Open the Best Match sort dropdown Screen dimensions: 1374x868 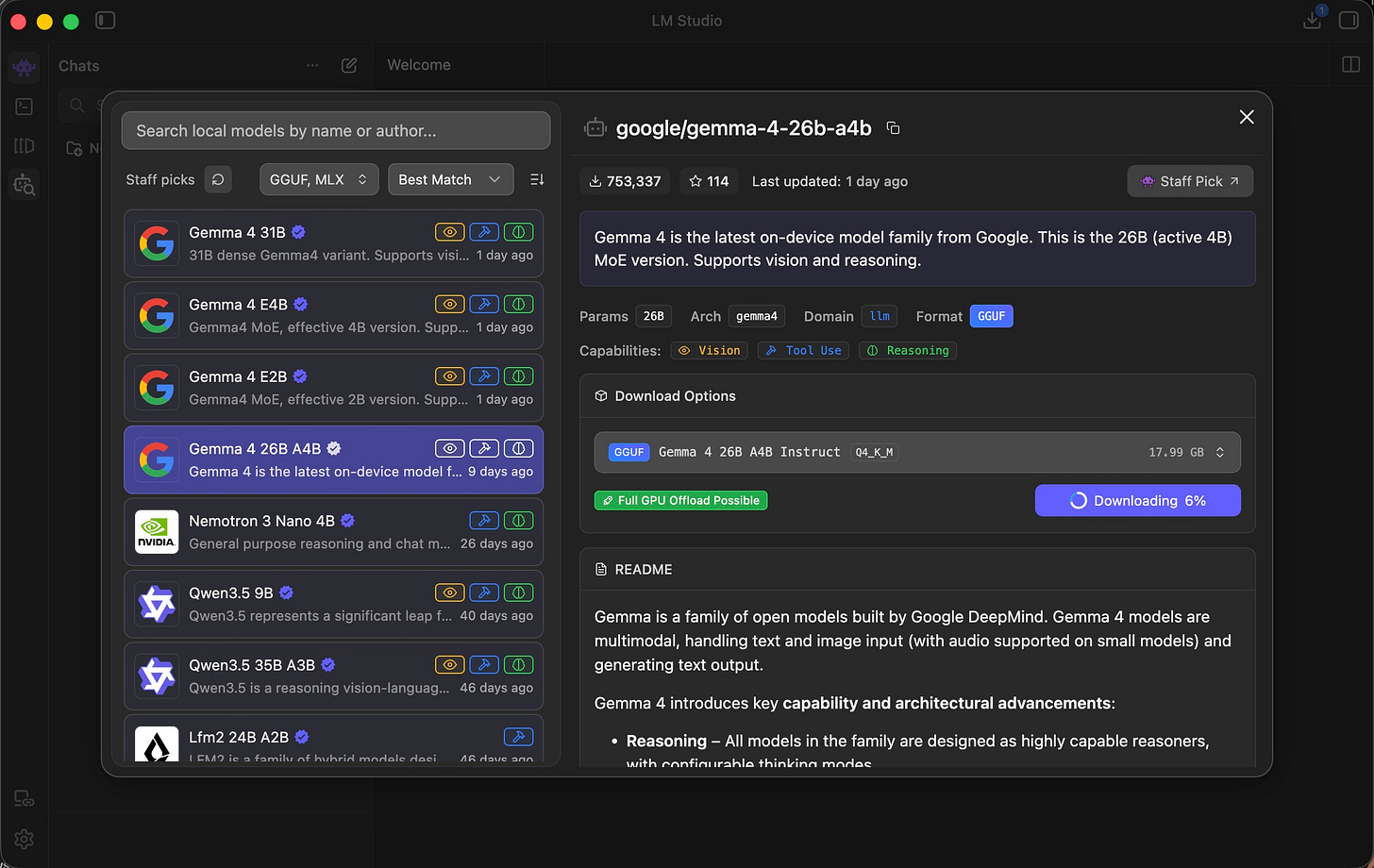click(x=451, y=179)
